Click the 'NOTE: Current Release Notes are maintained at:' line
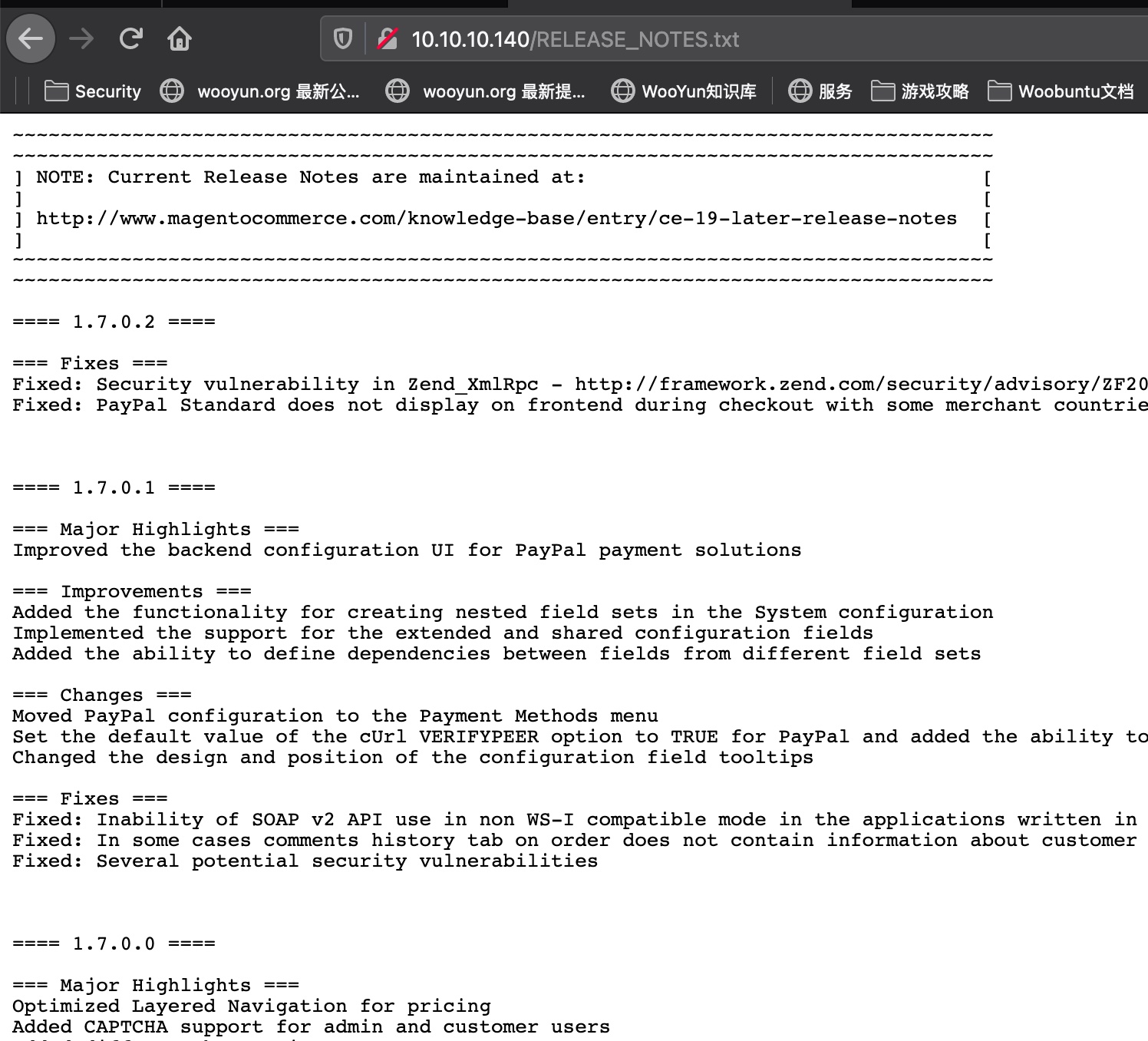 311,177
